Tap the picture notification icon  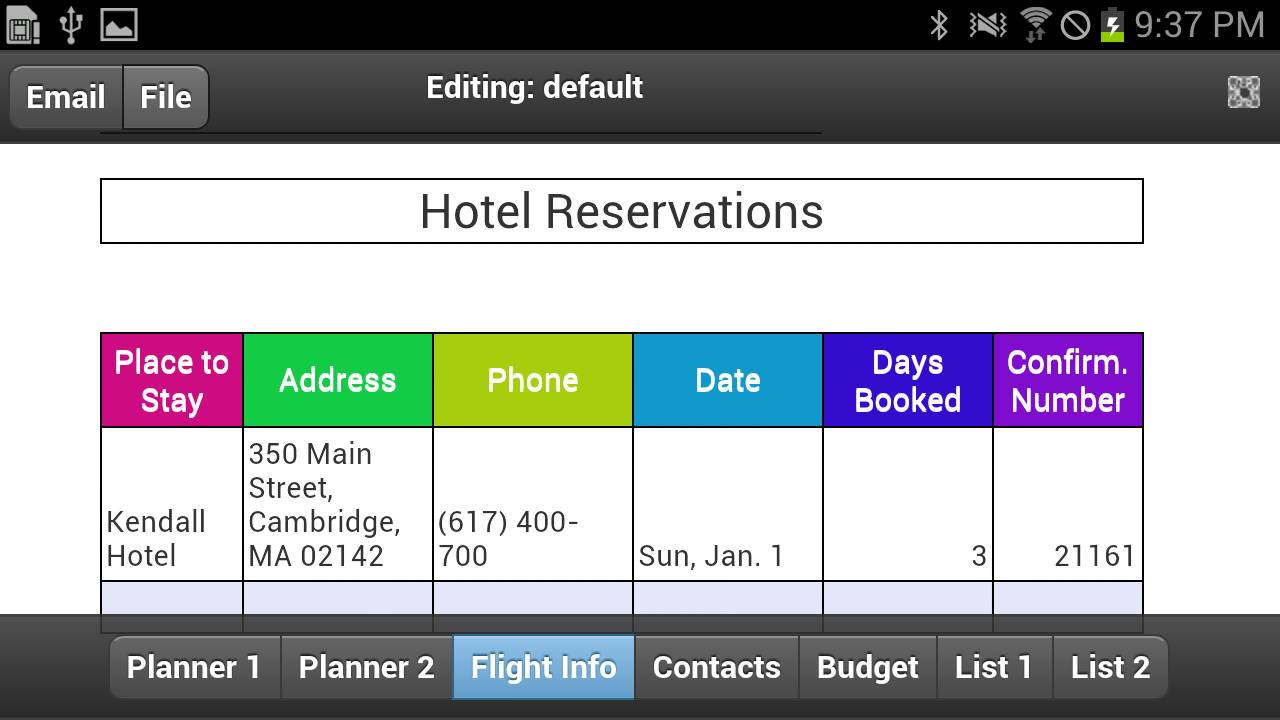[x=119, y=25]
